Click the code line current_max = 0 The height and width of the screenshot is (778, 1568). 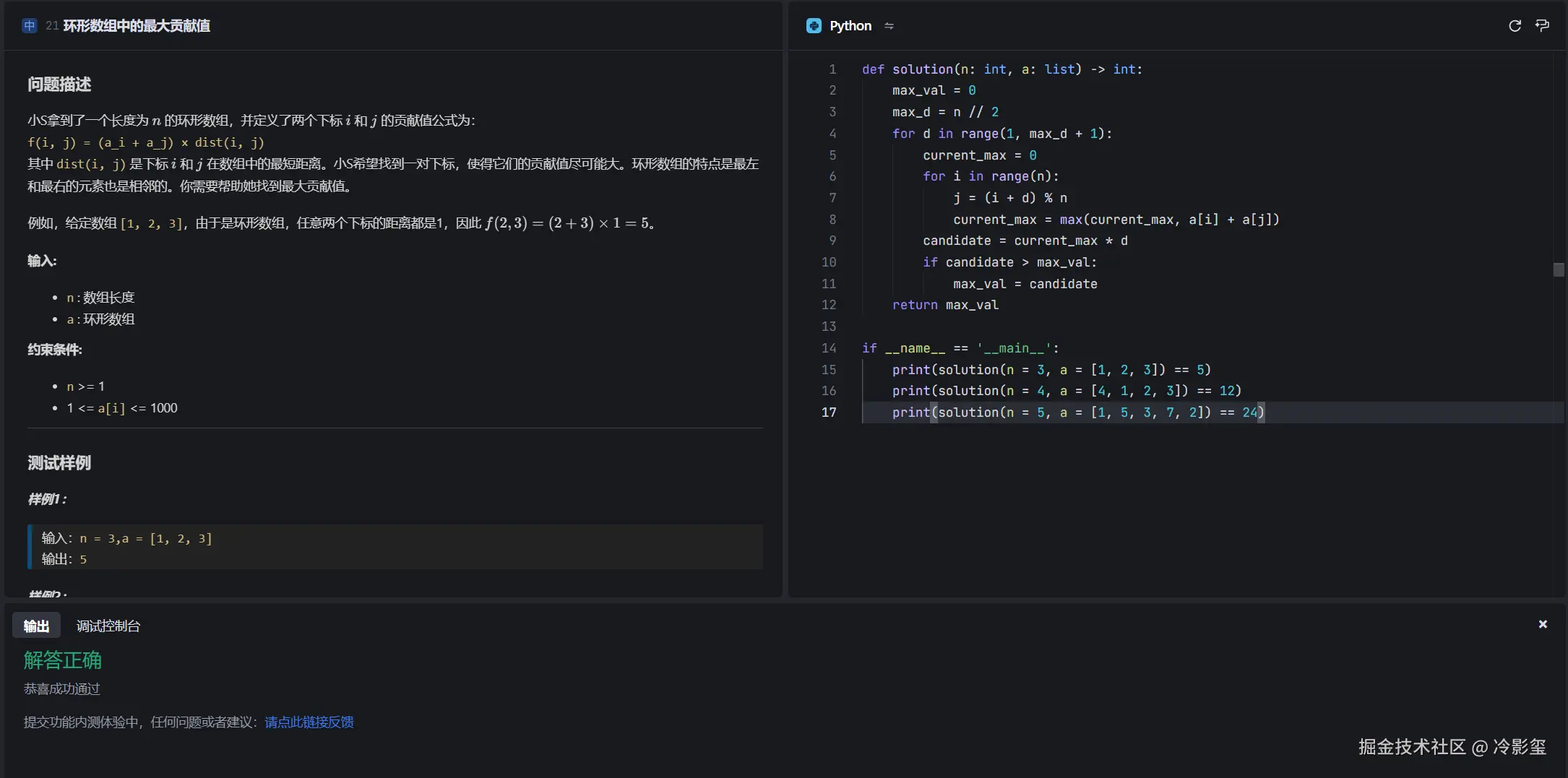(980, 155)
